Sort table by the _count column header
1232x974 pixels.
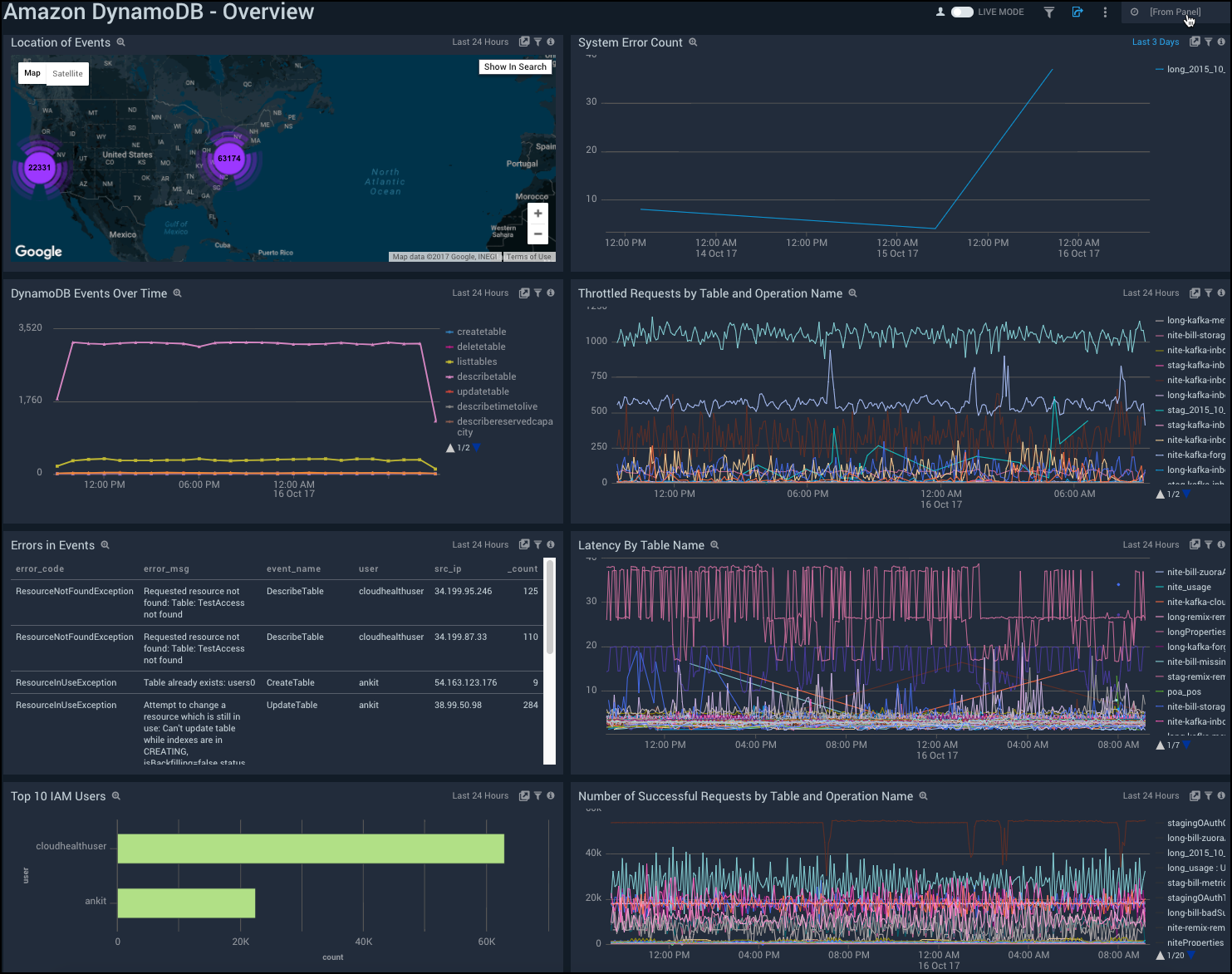(x=523, y=568)
